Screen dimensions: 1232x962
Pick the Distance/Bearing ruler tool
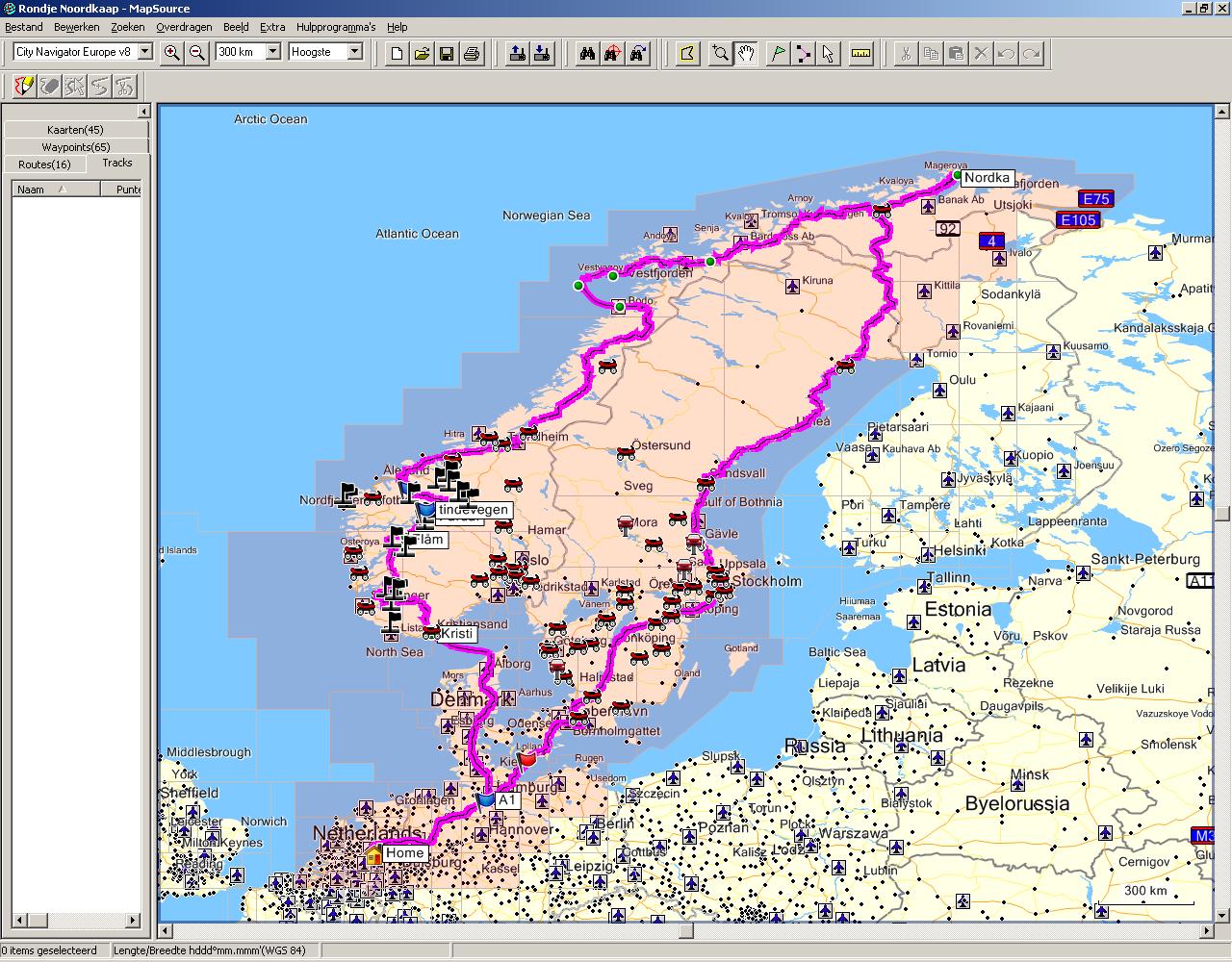point(861,53)
